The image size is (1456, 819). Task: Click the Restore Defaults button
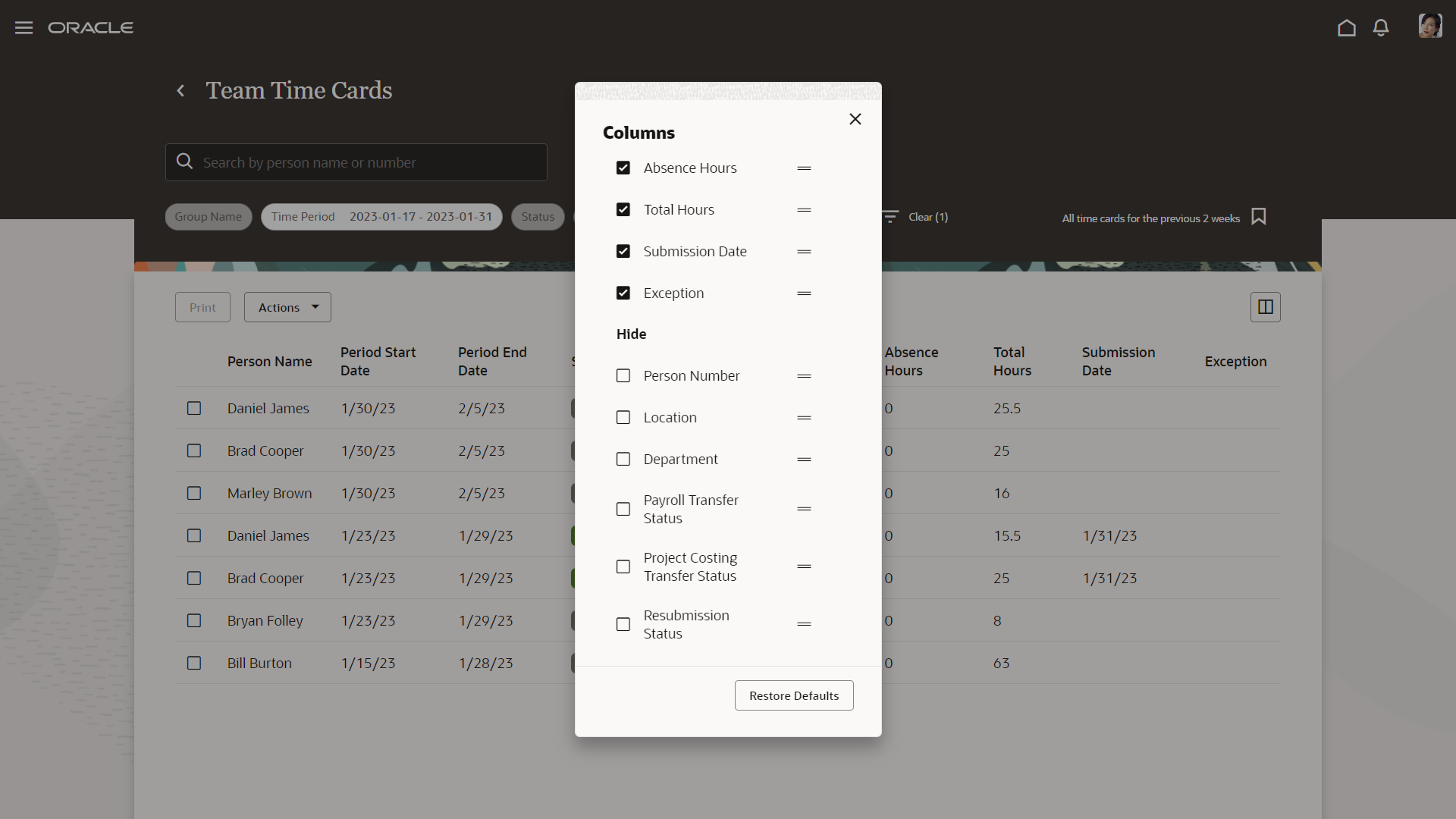click(x=793, y=695)
